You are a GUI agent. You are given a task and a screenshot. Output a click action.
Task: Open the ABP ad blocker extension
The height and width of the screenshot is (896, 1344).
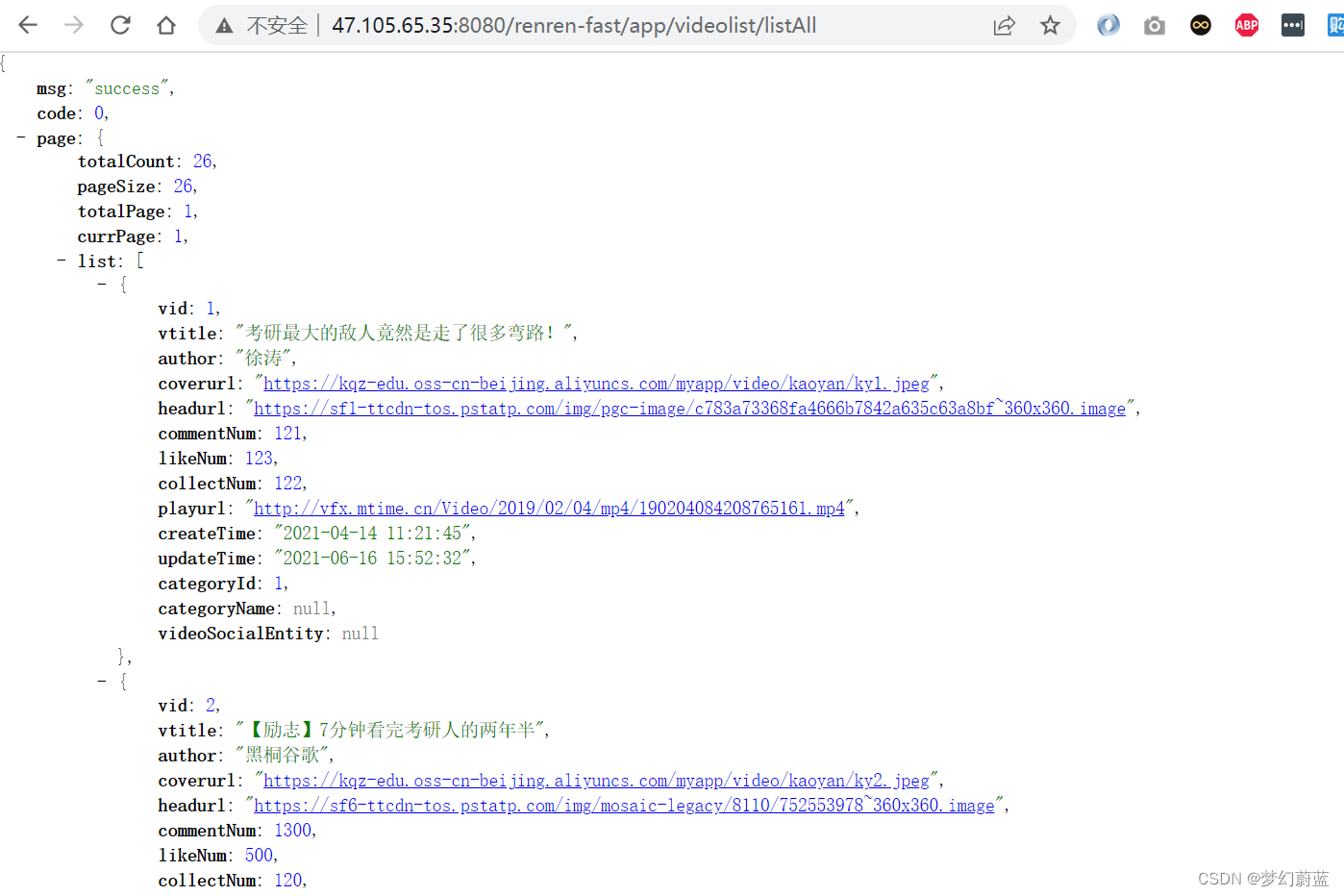(x=1247, y=25)
